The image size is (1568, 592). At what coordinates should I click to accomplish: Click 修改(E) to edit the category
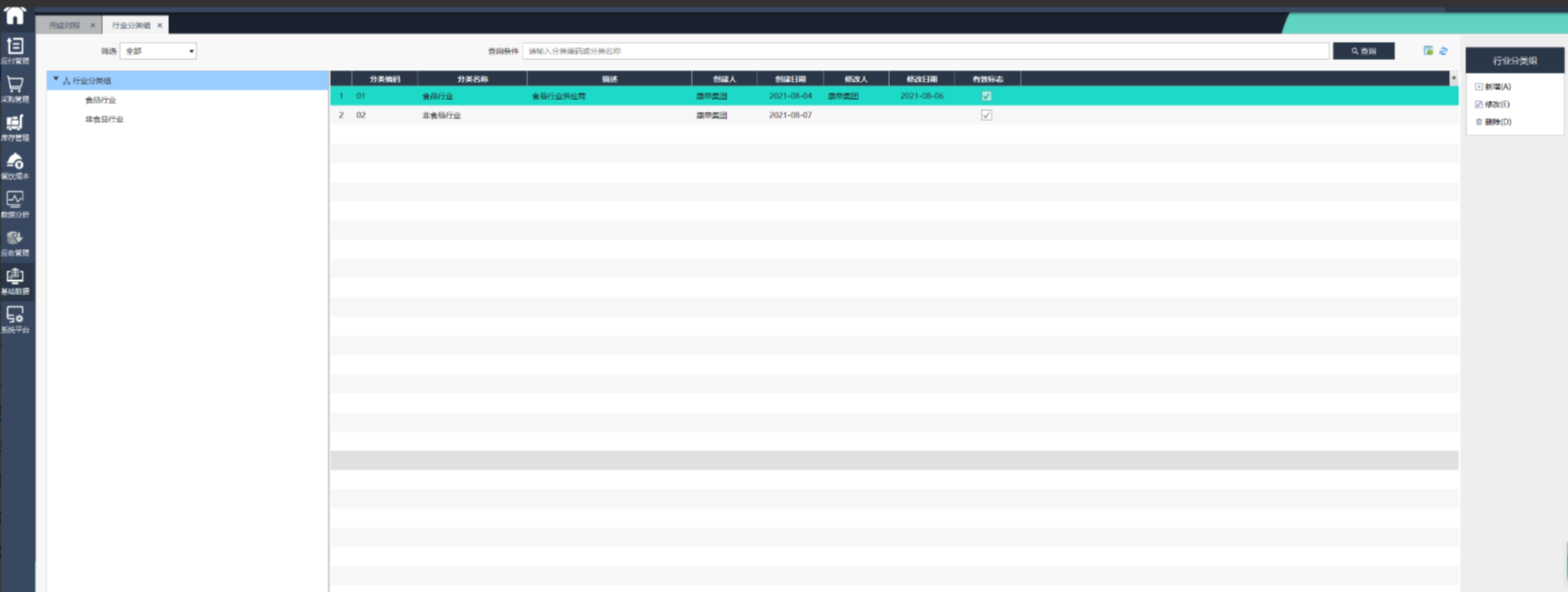click(x=1496, y=105)
